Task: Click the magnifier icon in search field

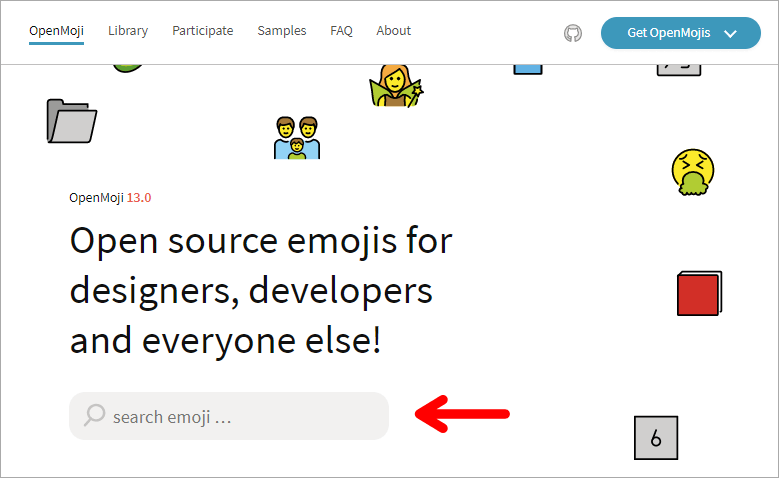Action: tap(94, 415)
